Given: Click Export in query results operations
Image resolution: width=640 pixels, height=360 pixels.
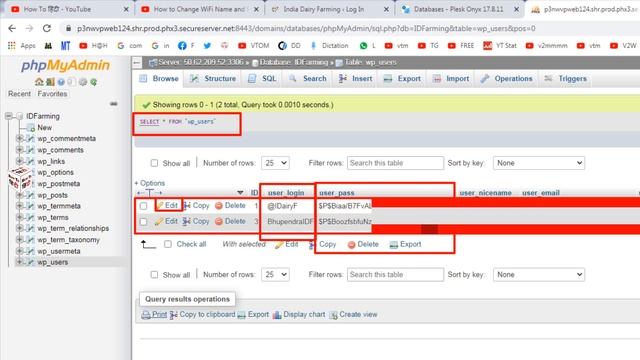Looking at the screenshot, I should click(253, 315).
